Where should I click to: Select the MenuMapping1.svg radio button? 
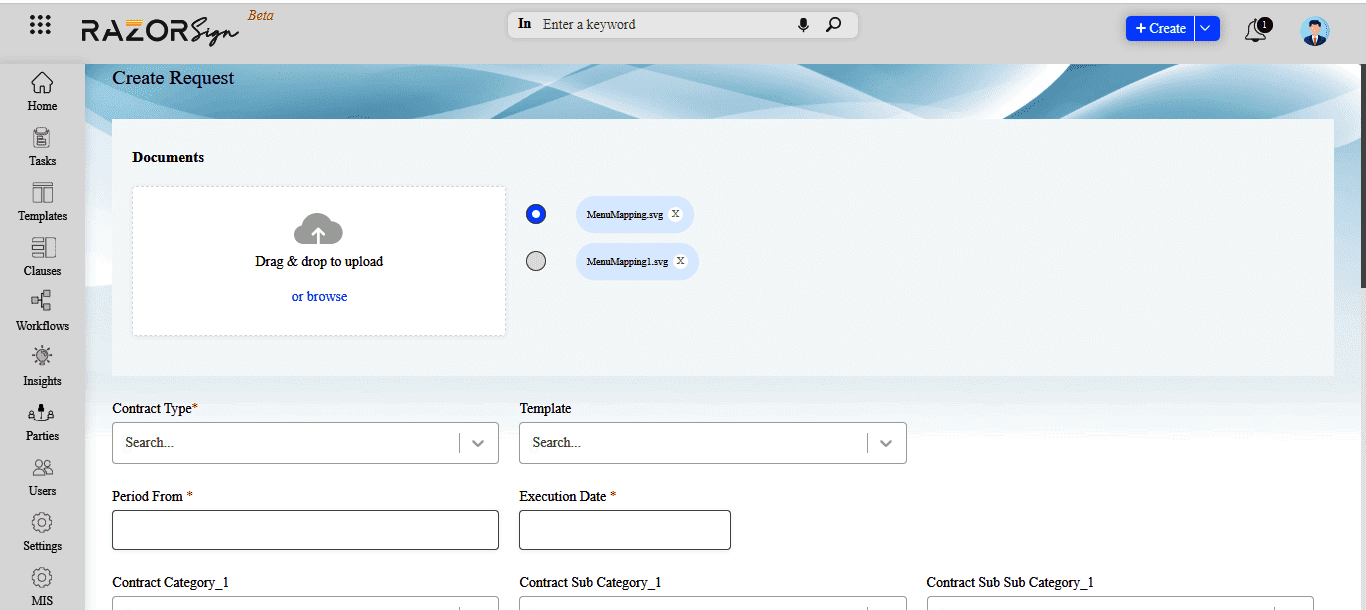point(536,261)
